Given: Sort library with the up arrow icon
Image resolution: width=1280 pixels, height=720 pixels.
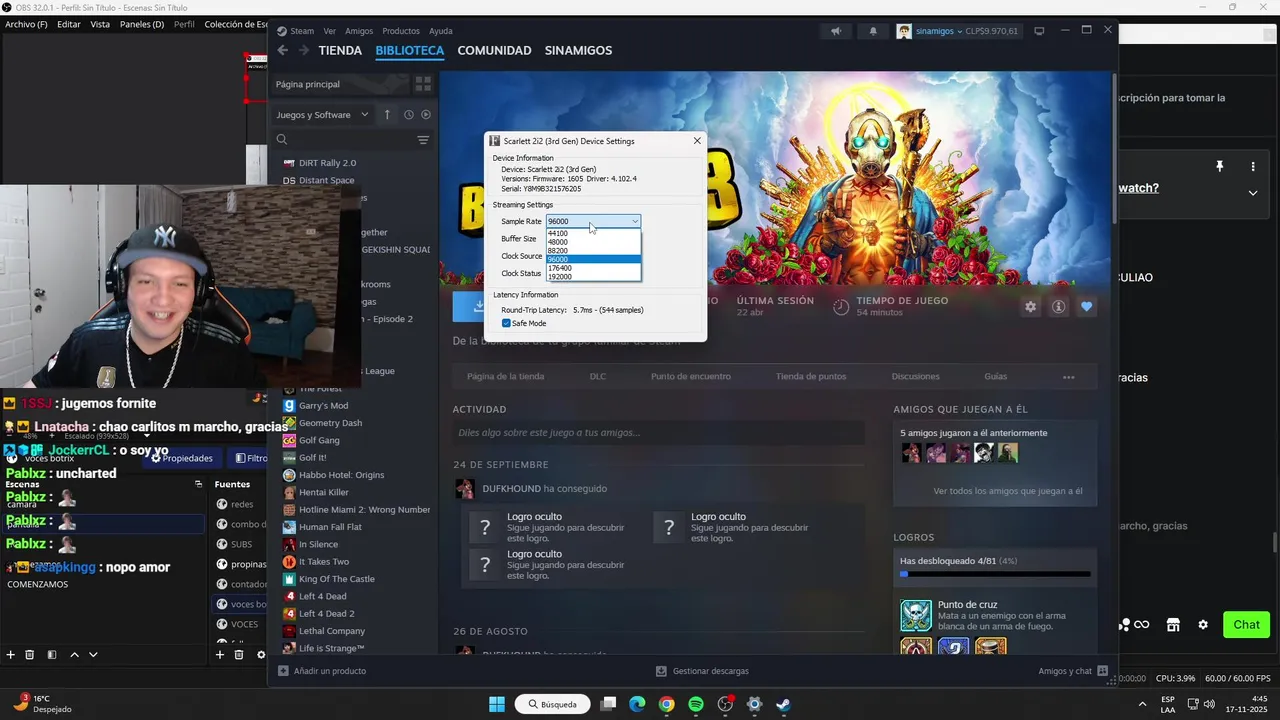Looking at the screenshot, I should pos(387,115).
